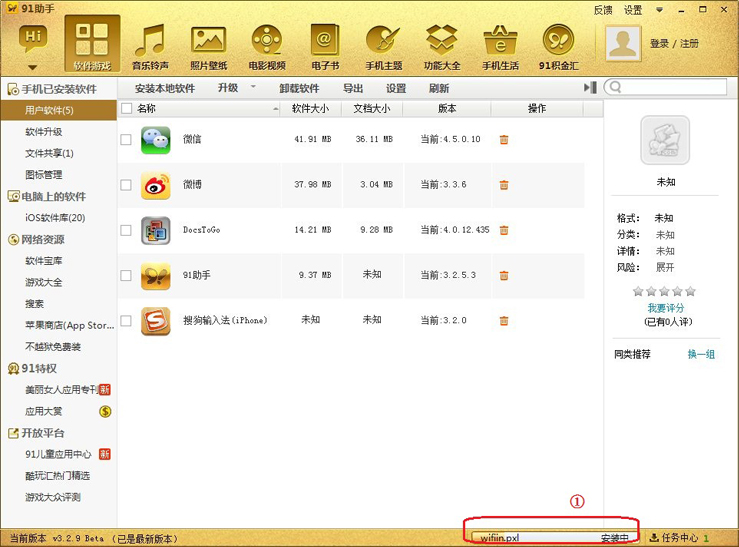Open 软件宝库 in the sidebar
The height and width of the screenshot is (547, 739).
[43, 261]
